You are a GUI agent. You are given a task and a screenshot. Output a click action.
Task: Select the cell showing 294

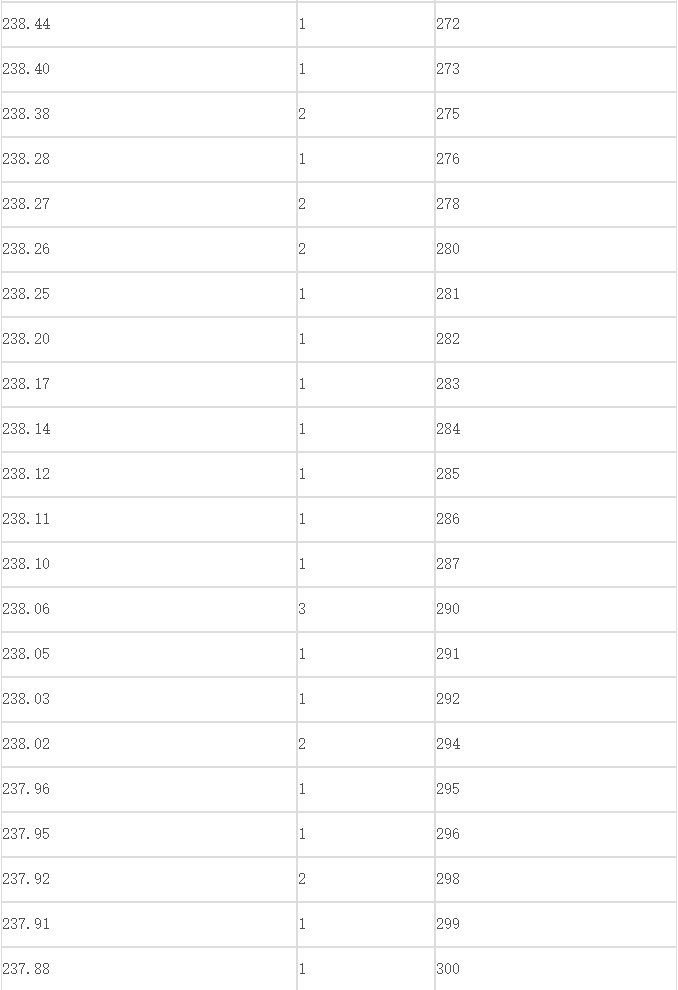click(x=555, y=744)
